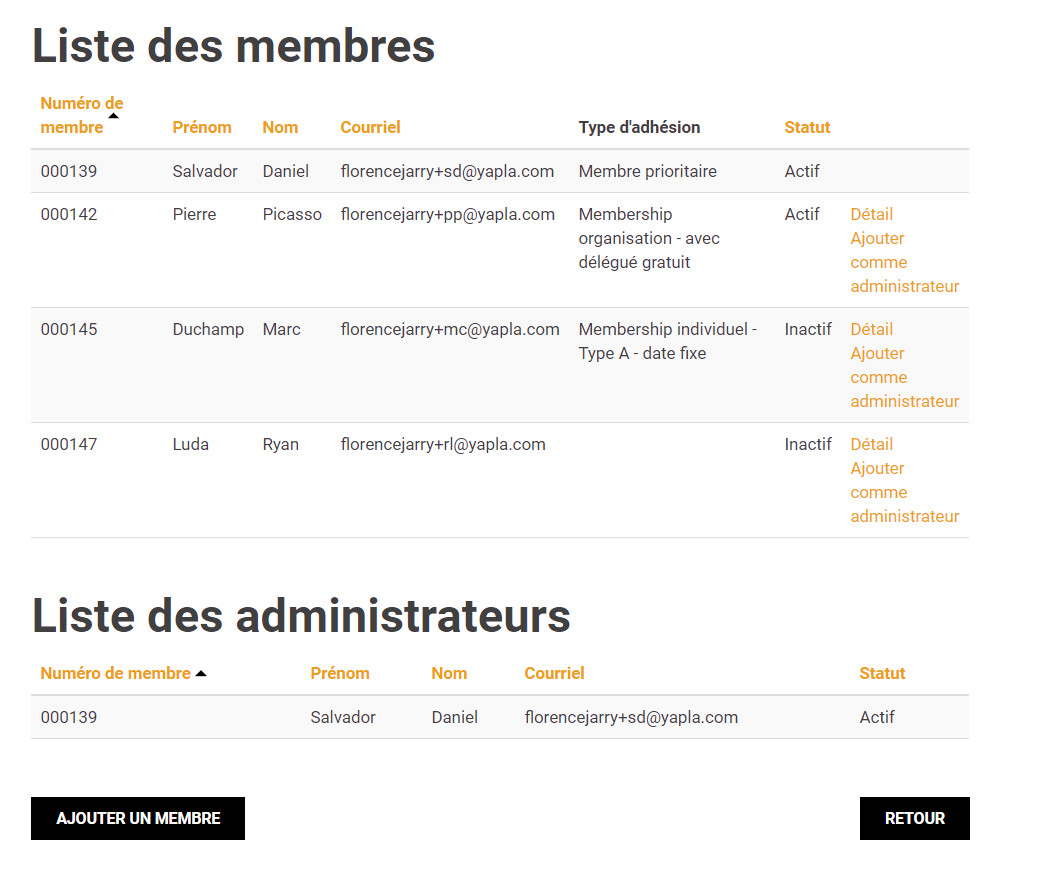This screenshot has width=1062, height=869.
Task: Sort administrators list by Prénom column
Action: [340, 673]
